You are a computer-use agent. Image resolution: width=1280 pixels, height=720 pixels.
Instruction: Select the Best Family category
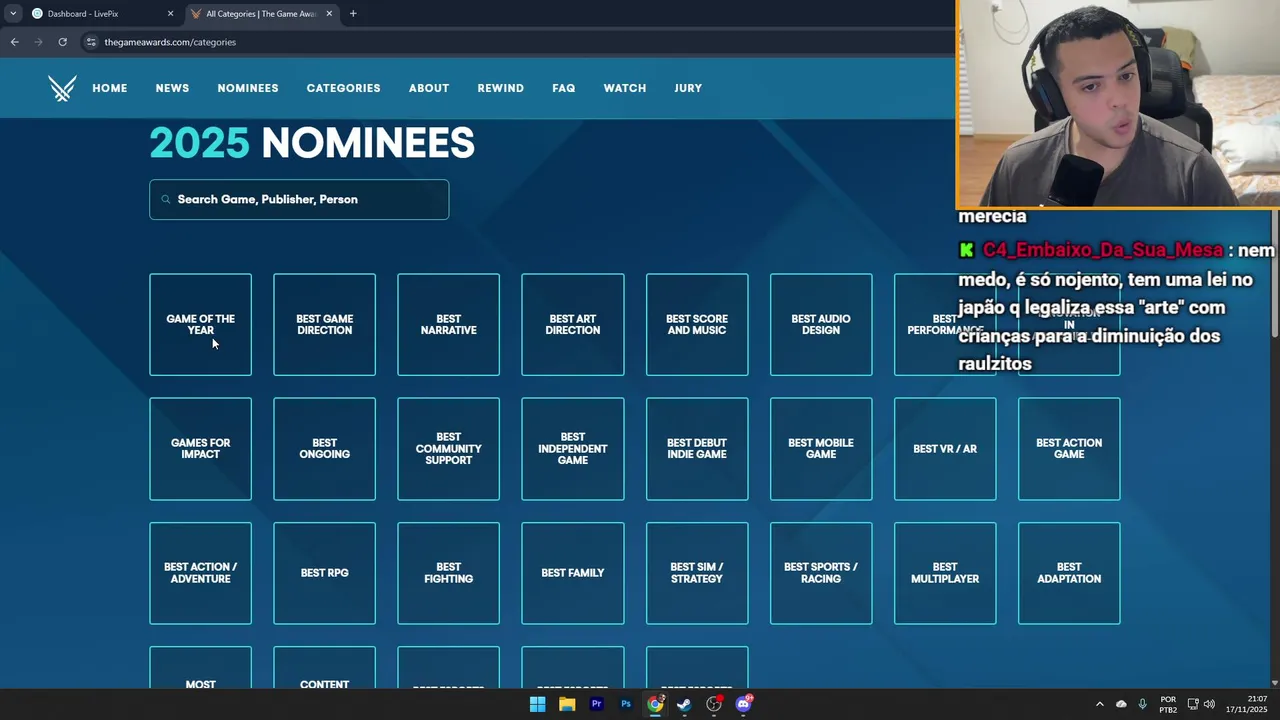tap(572, 573)
